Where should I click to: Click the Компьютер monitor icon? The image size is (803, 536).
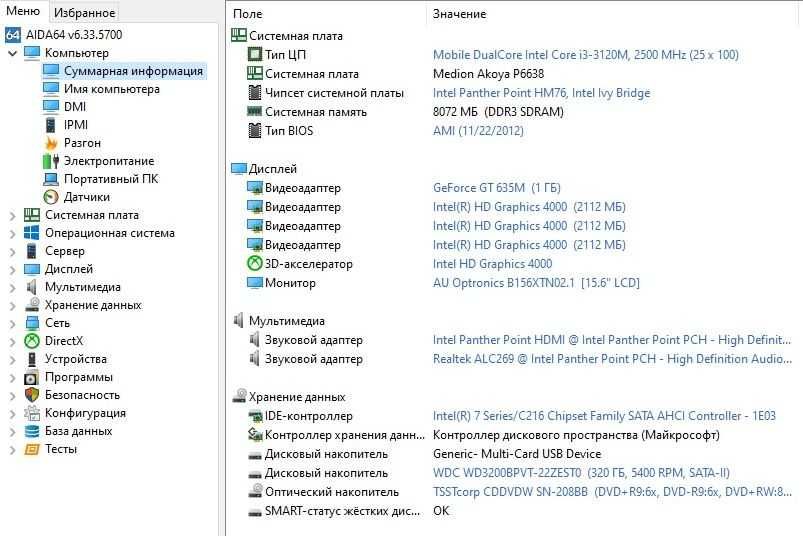point(32,53)
